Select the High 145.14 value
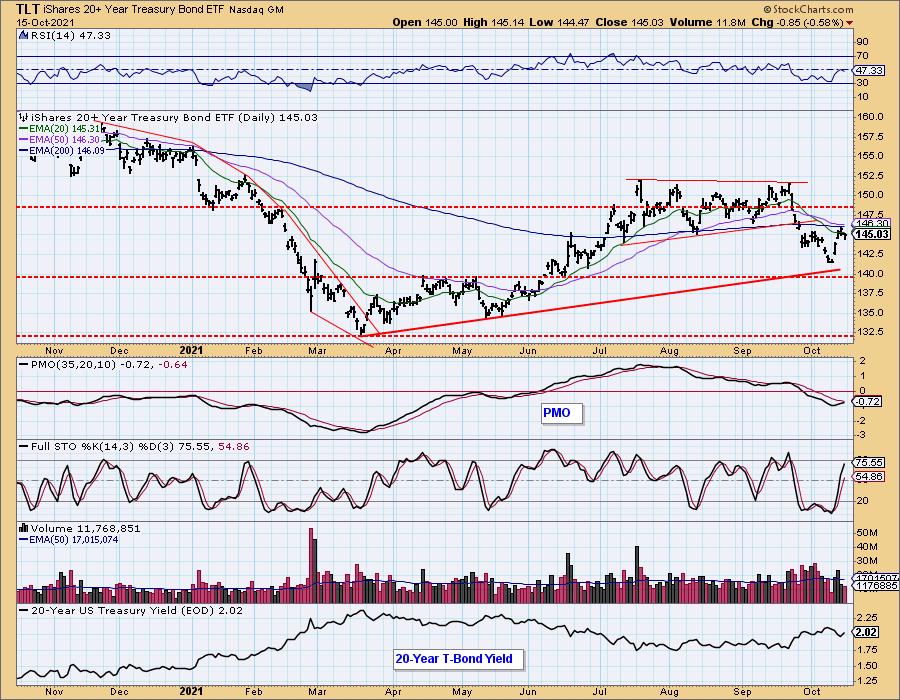 (x=494, y=22)
